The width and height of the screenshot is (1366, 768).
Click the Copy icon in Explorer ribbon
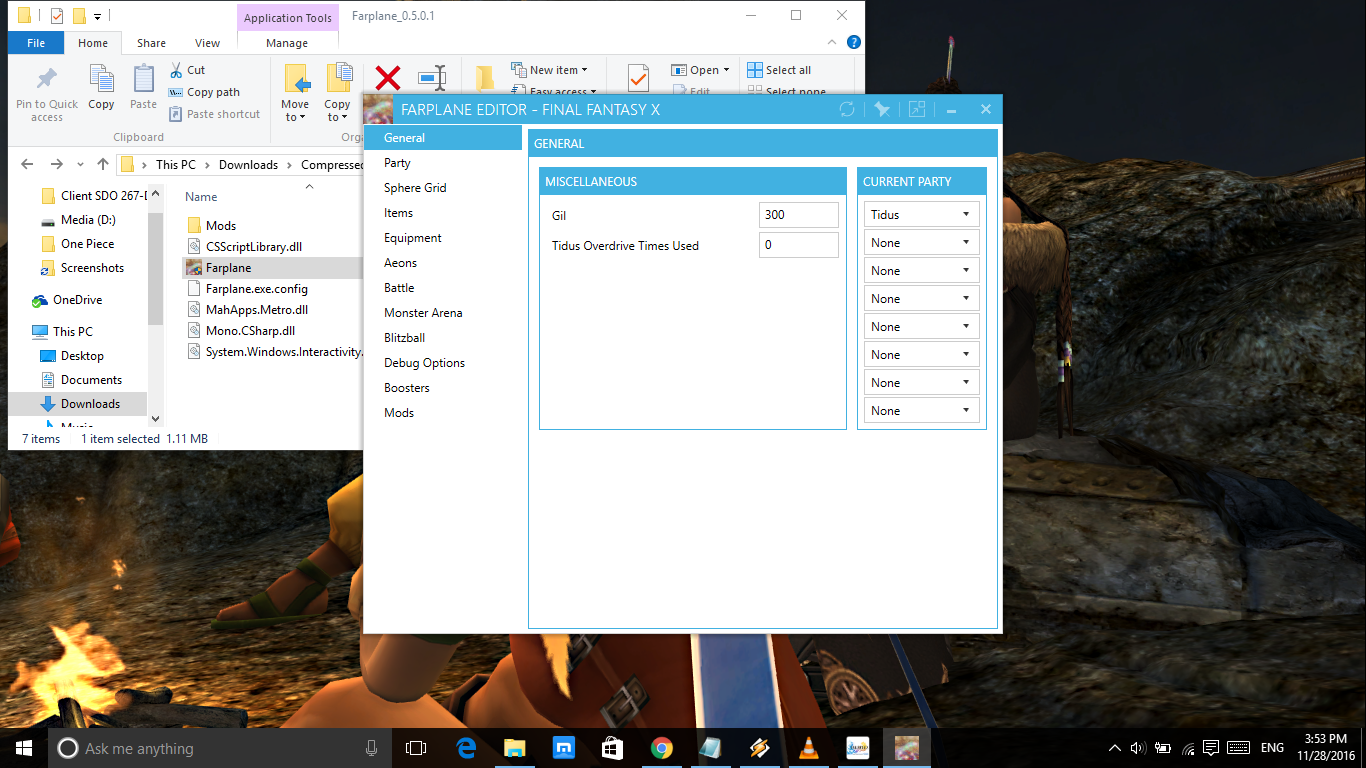coord(101,78)
